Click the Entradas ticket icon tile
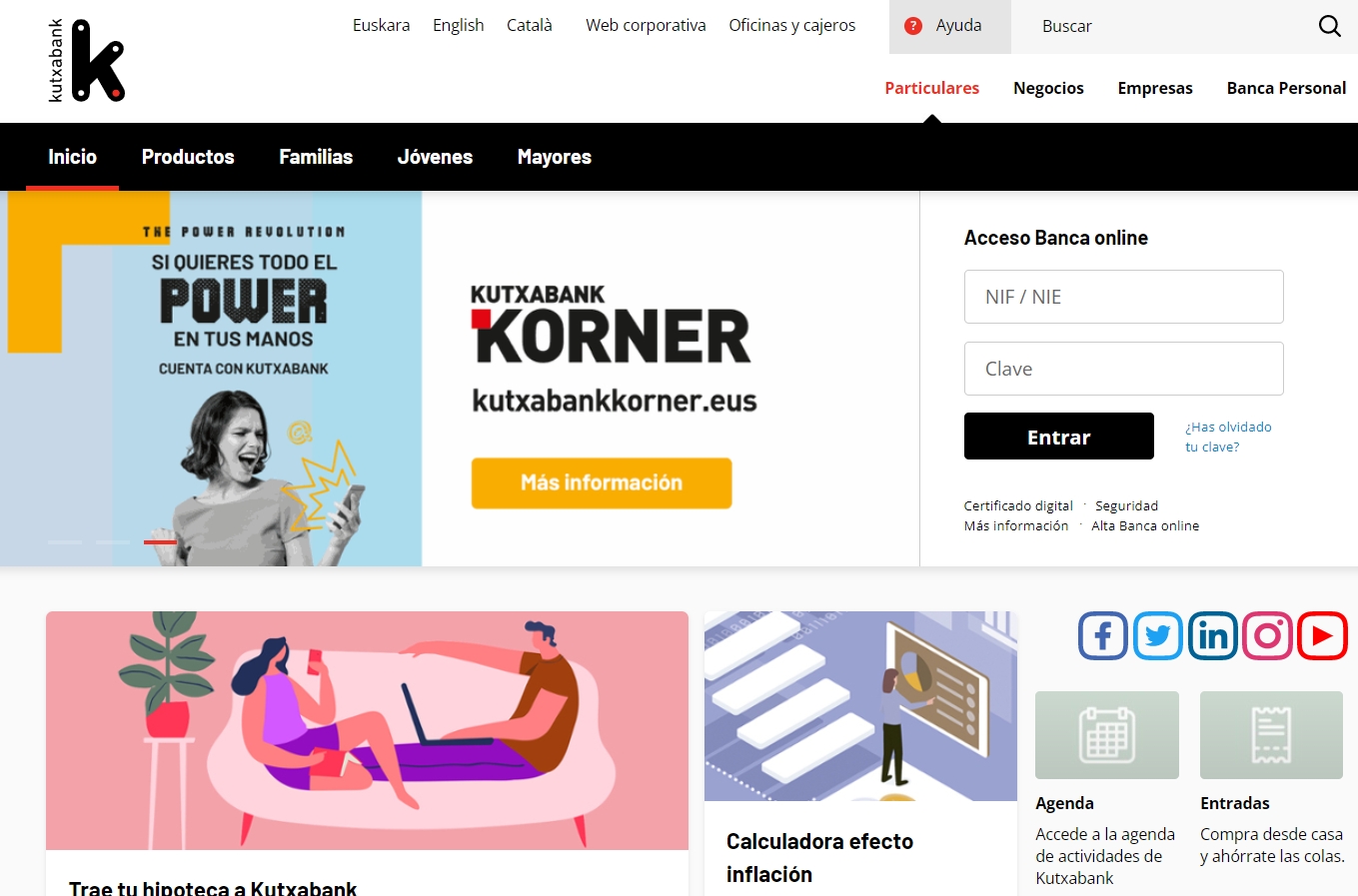 (1271, 735)
